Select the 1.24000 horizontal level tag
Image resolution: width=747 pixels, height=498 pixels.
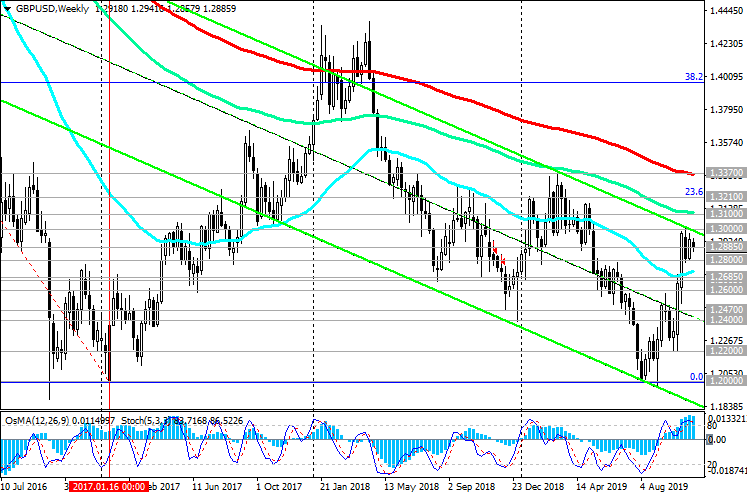(x=726, y=320)
